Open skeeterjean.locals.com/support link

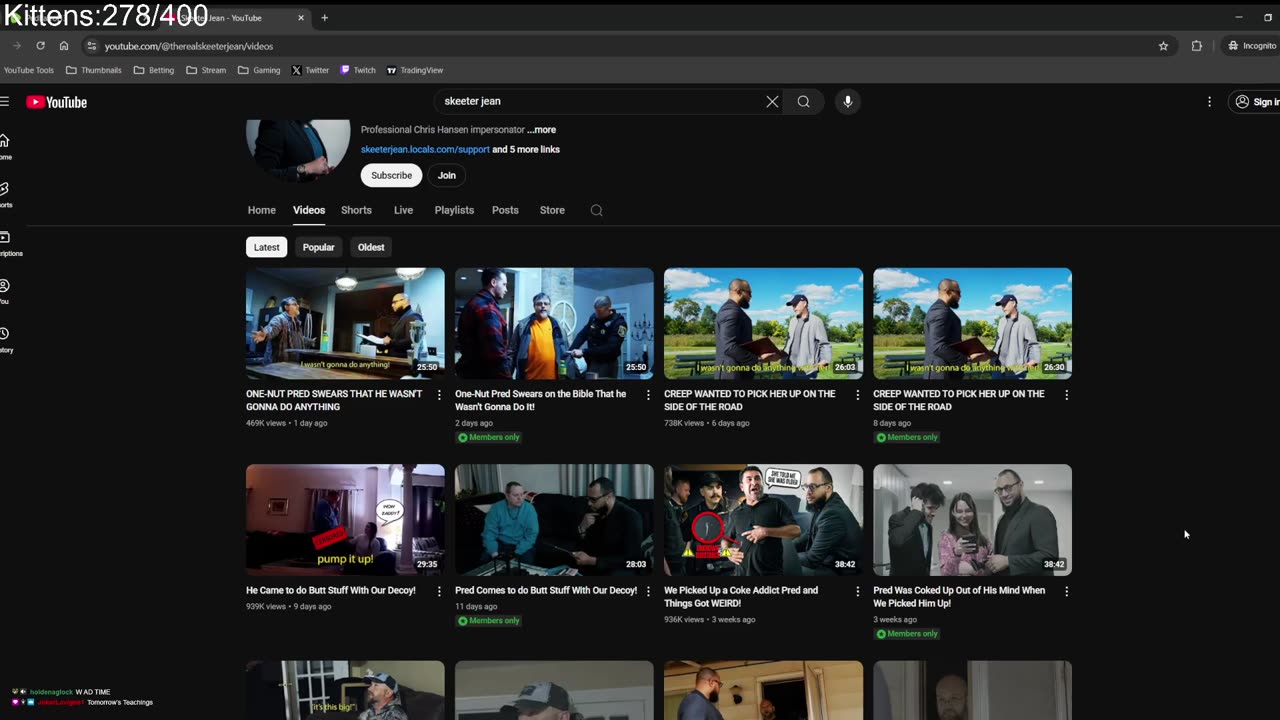pos(425,150)
